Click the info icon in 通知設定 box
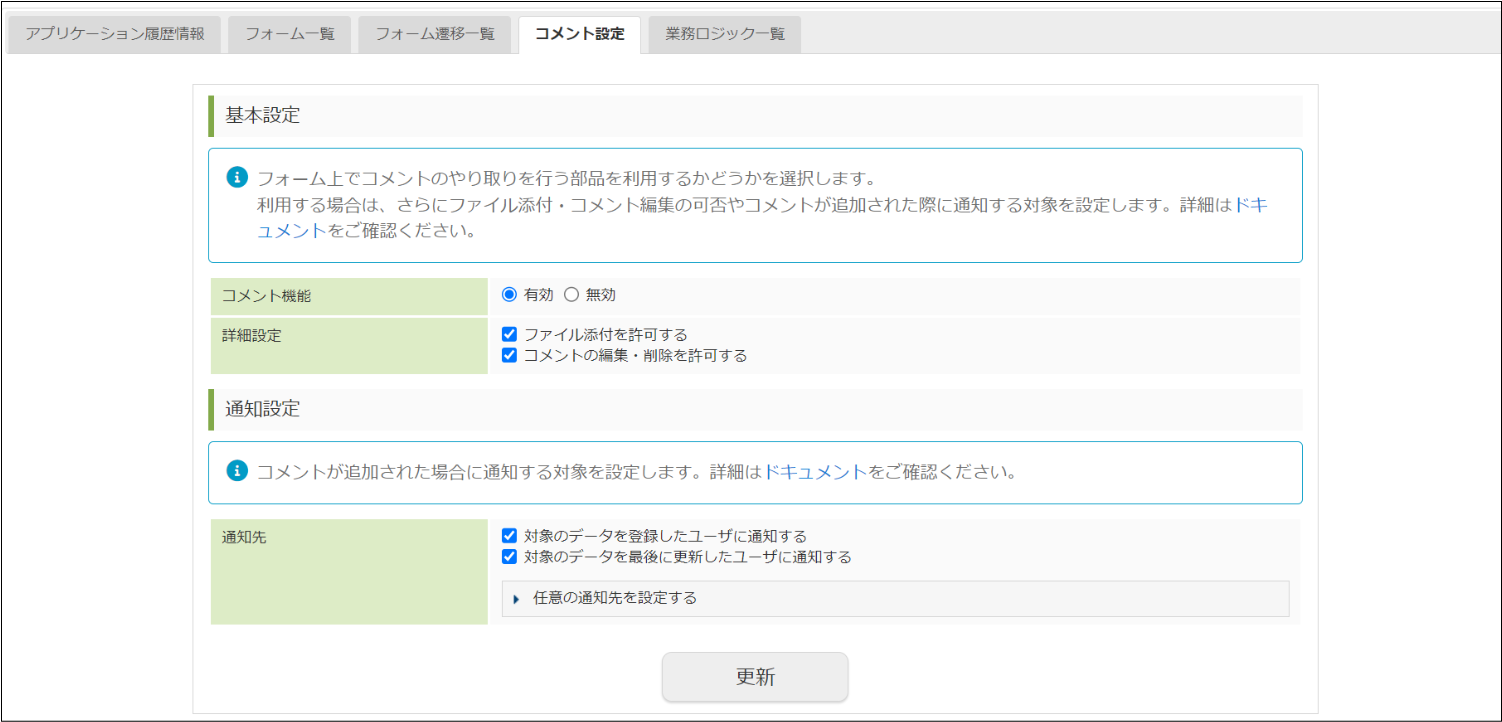This screenshot has width=1502, height=722. (237, 471)
